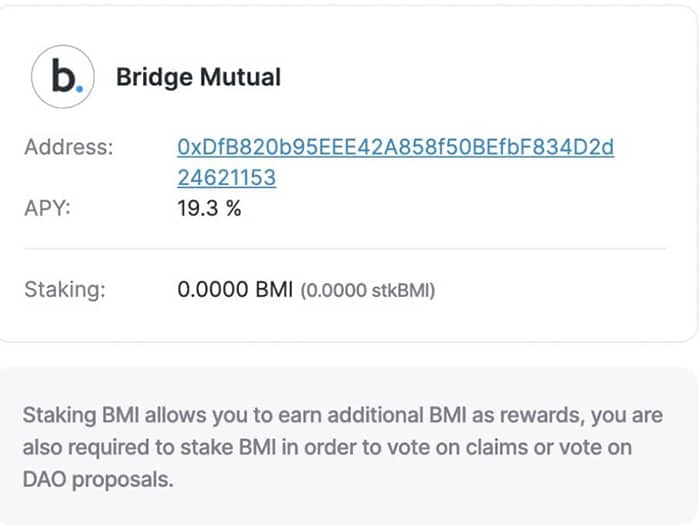Click the Bridge Mutual logo icon

tap(65, 76)
